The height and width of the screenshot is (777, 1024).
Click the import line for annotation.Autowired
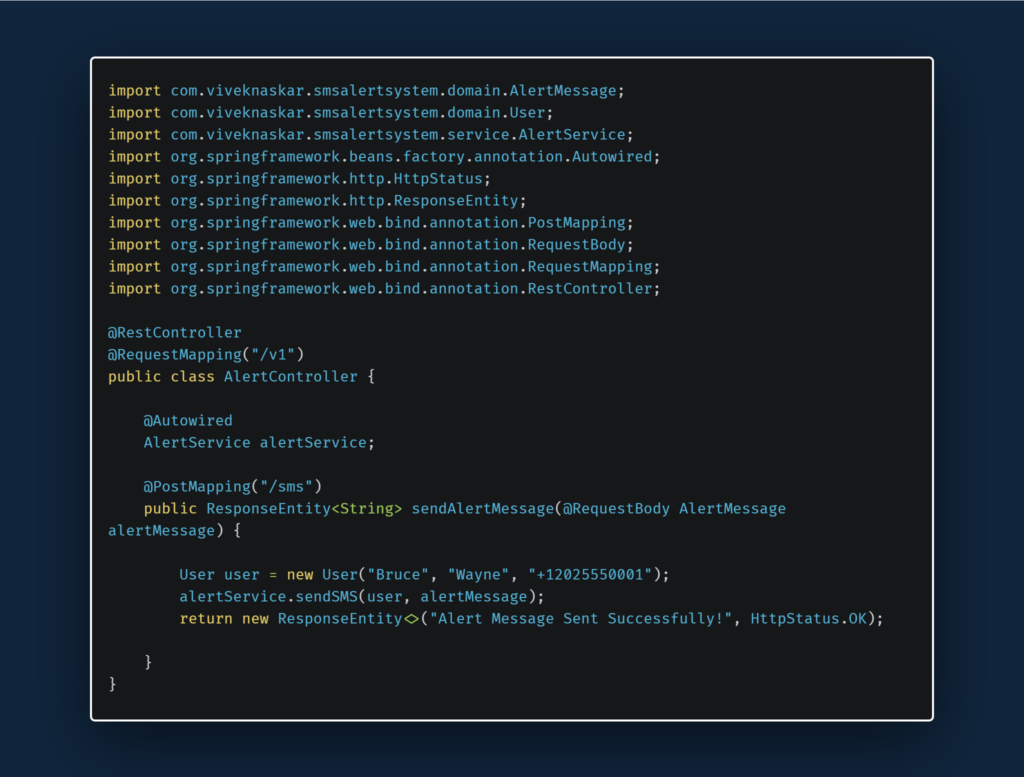(384, 157)
